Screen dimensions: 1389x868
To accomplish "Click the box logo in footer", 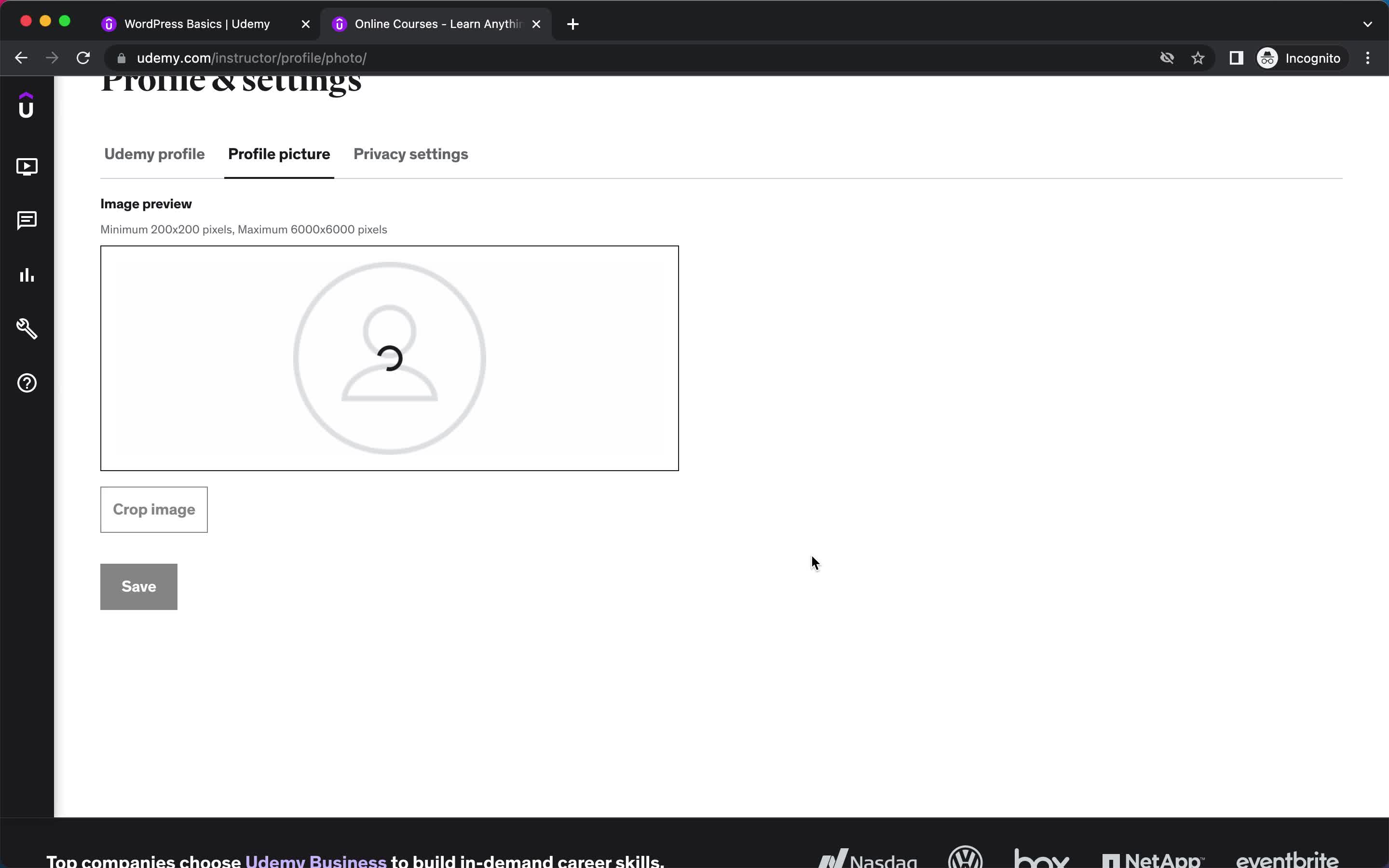I will click(x=1041, y=858).
